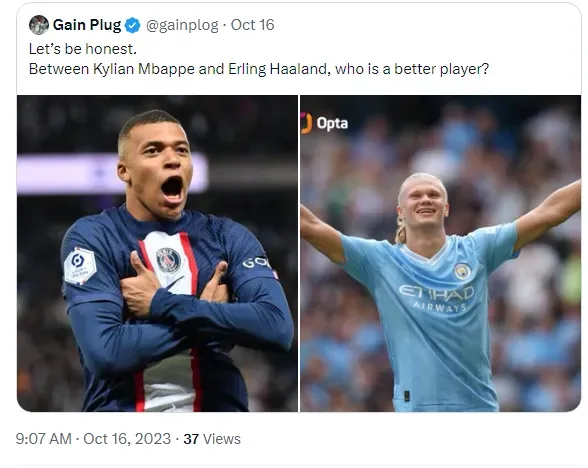Viewport: 588px width, 468px height.
Task: Click the blue verified badge
Action: pos(132,26)
